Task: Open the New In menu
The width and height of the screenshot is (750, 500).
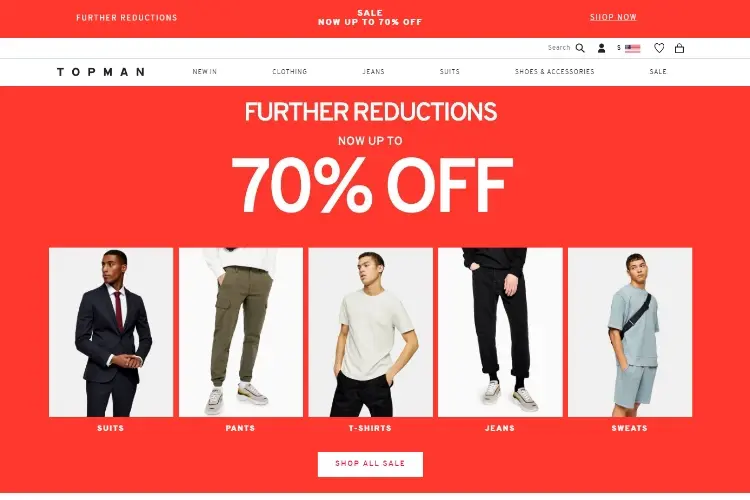Action: pyautogui.click(x=205, y=72)
